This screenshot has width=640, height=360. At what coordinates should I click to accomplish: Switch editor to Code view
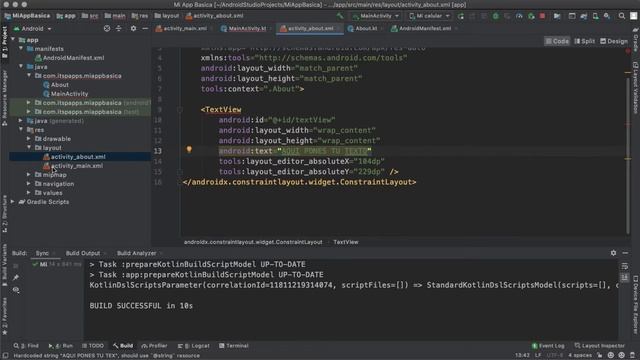pos(557,41)
